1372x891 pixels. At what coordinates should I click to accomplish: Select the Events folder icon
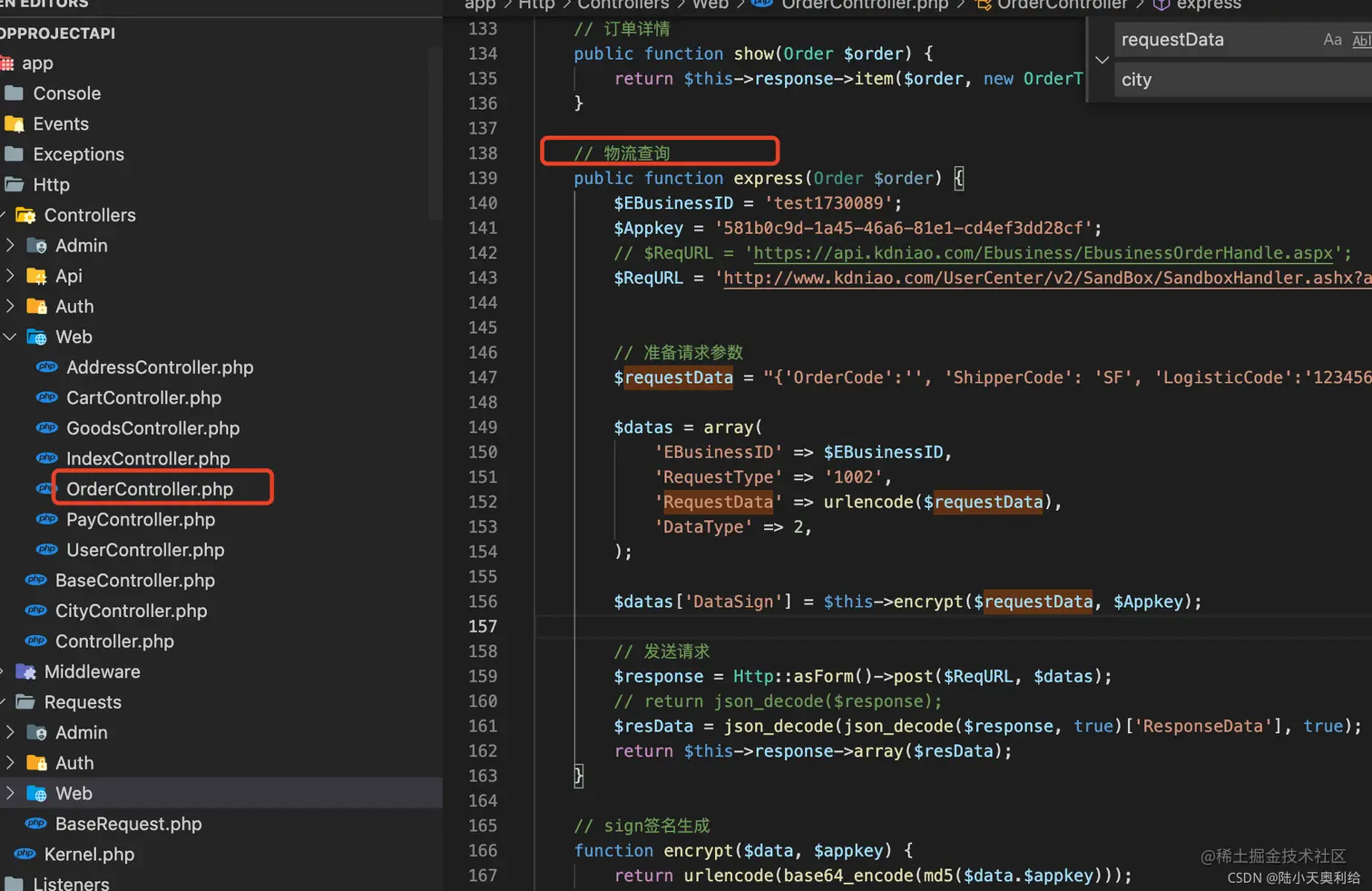click(x=14, y=124)
